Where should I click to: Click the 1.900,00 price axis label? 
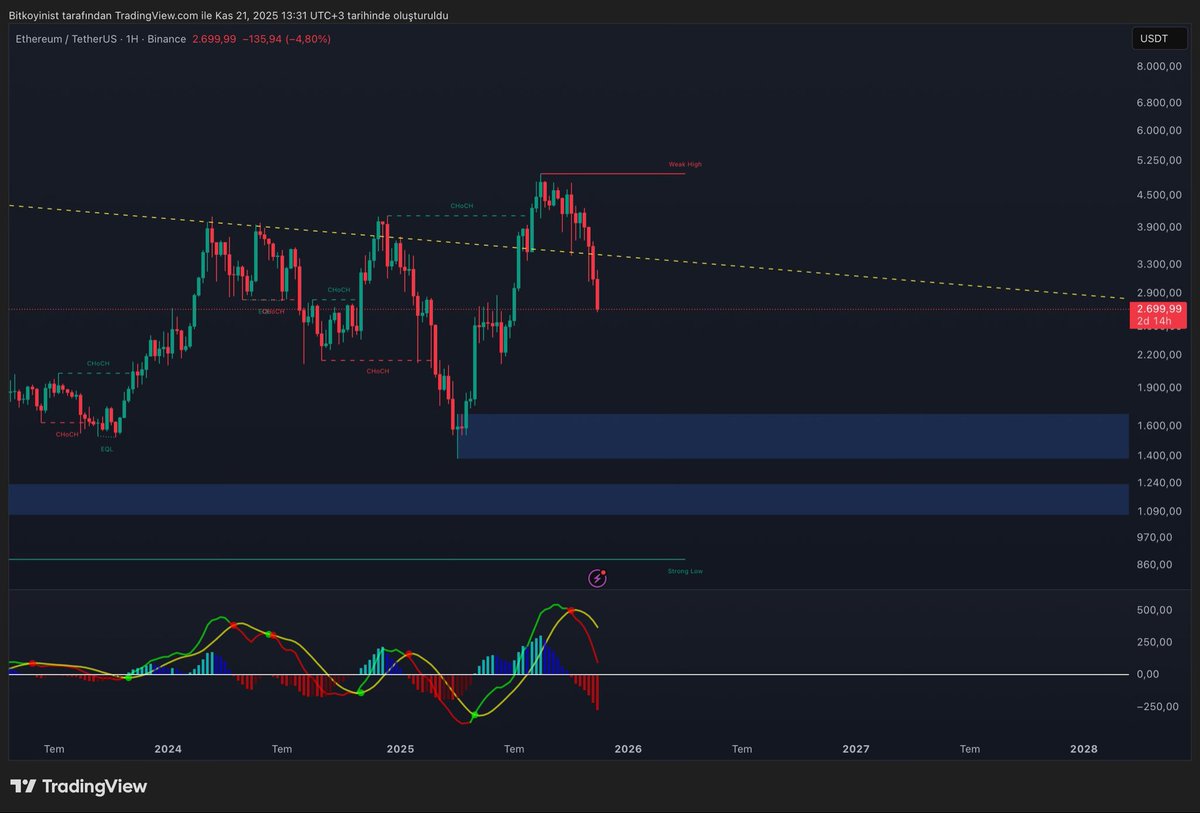coord(1159,388)
